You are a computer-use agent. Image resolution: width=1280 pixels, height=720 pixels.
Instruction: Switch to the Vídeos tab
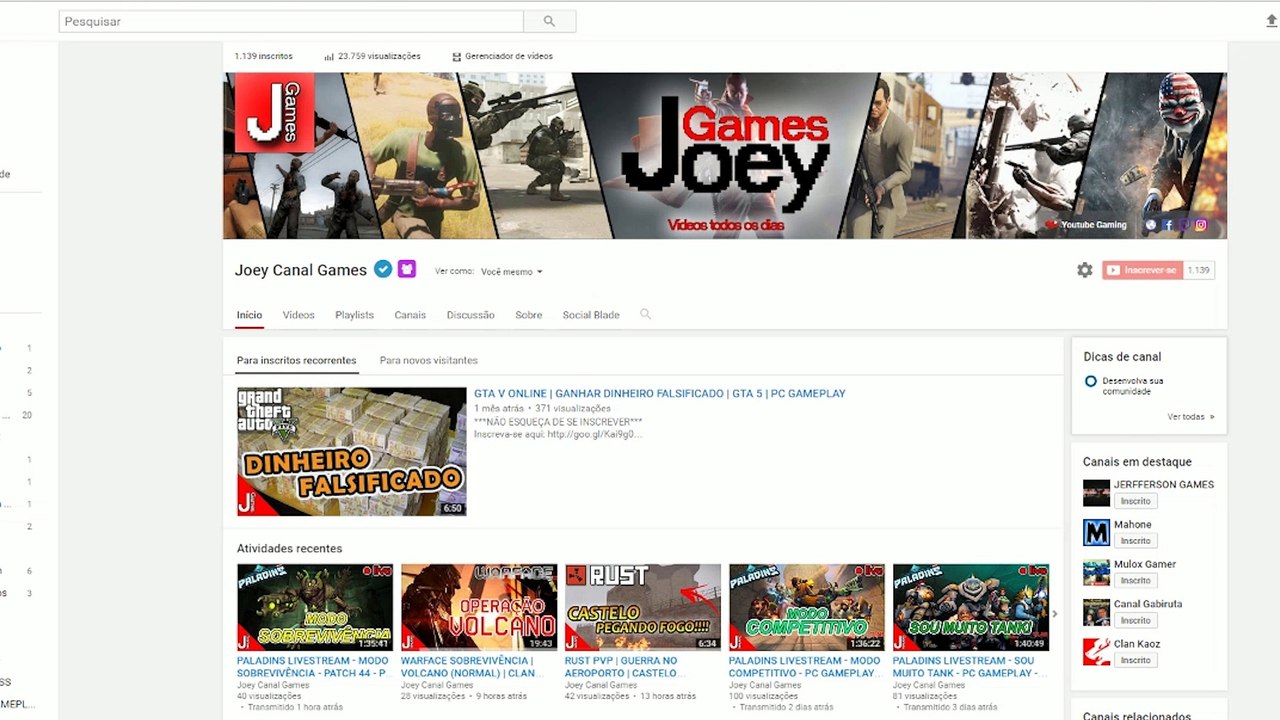298,315
